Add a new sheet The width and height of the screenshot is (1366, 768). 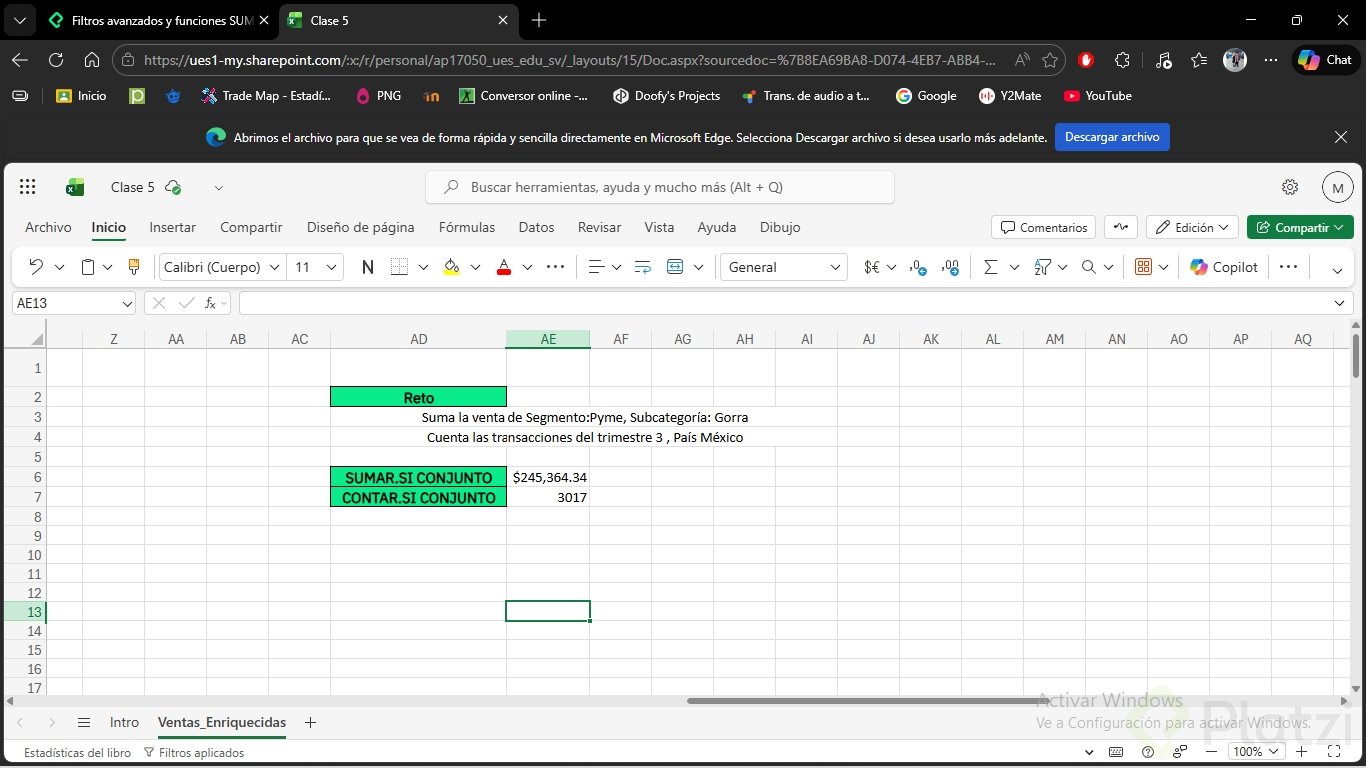310,722
